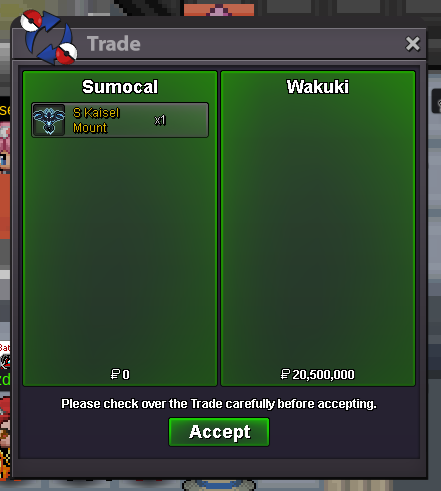Click the 'Please check over the Trade' notice

[x=219, y=404]
